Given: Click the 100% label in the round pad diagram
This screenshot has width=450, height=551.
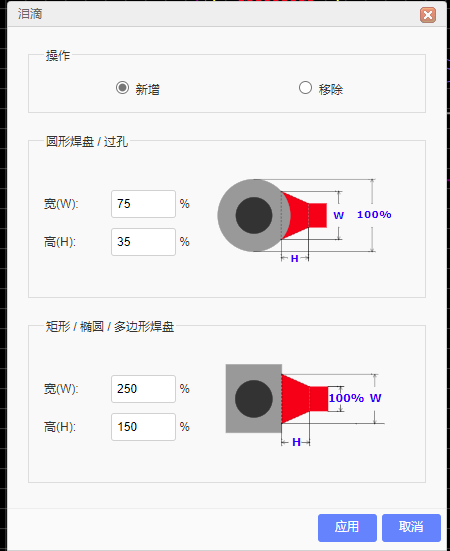Looking at the screenshot, I should click(x=374, y=214).
